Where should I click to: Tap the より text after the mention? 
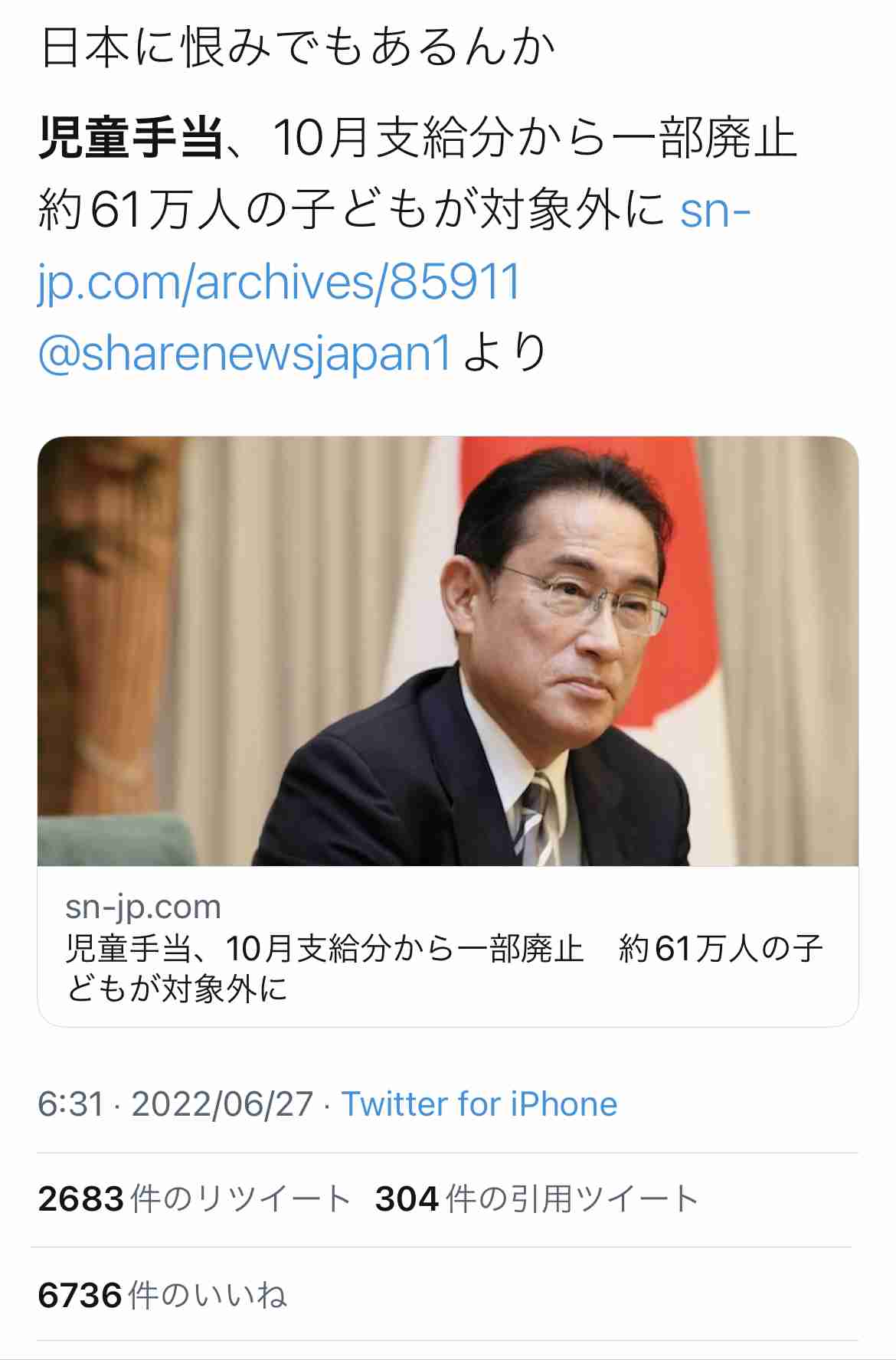tap(505, 353)
